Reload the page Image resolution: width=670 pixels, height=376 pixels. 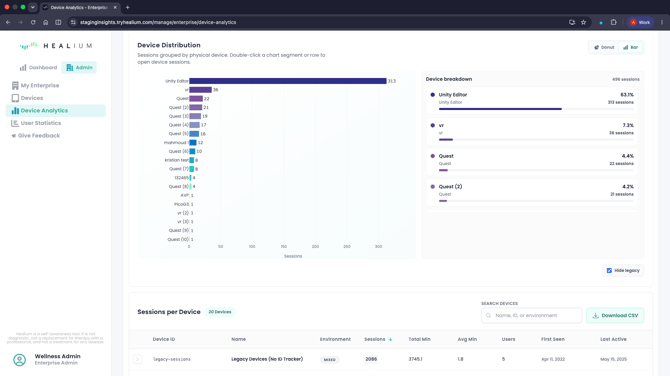point(33,22)
